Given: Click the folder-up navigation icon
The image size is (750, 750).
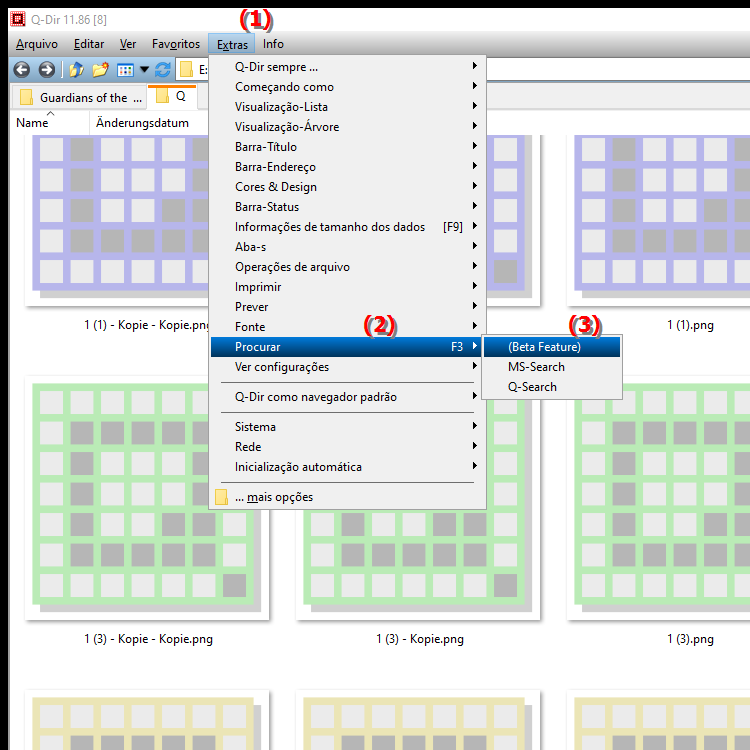Looking at the screenshot, I should [76, 70].
